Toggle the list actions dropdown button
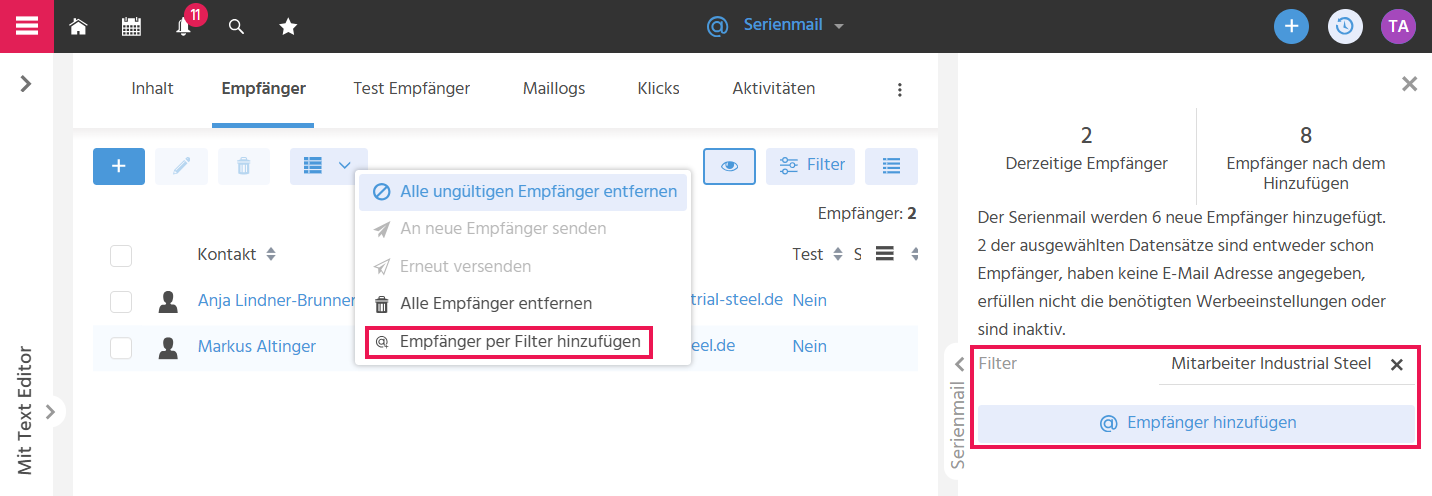 329,166
